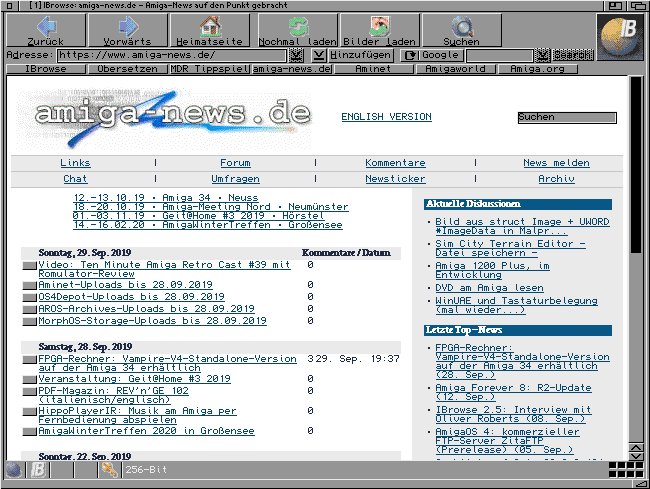Focus the page's Suchen search box
The width and height of the screenshot is (650, 489).
(567, 118)
